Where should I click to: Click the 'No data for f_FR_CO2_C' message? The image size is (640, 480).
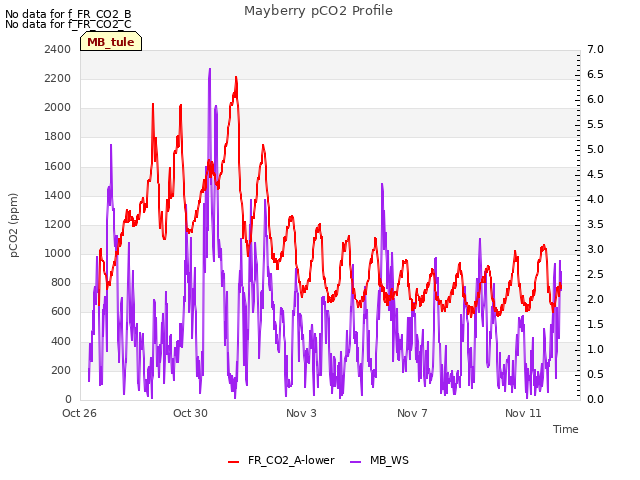tap(68, 24)
